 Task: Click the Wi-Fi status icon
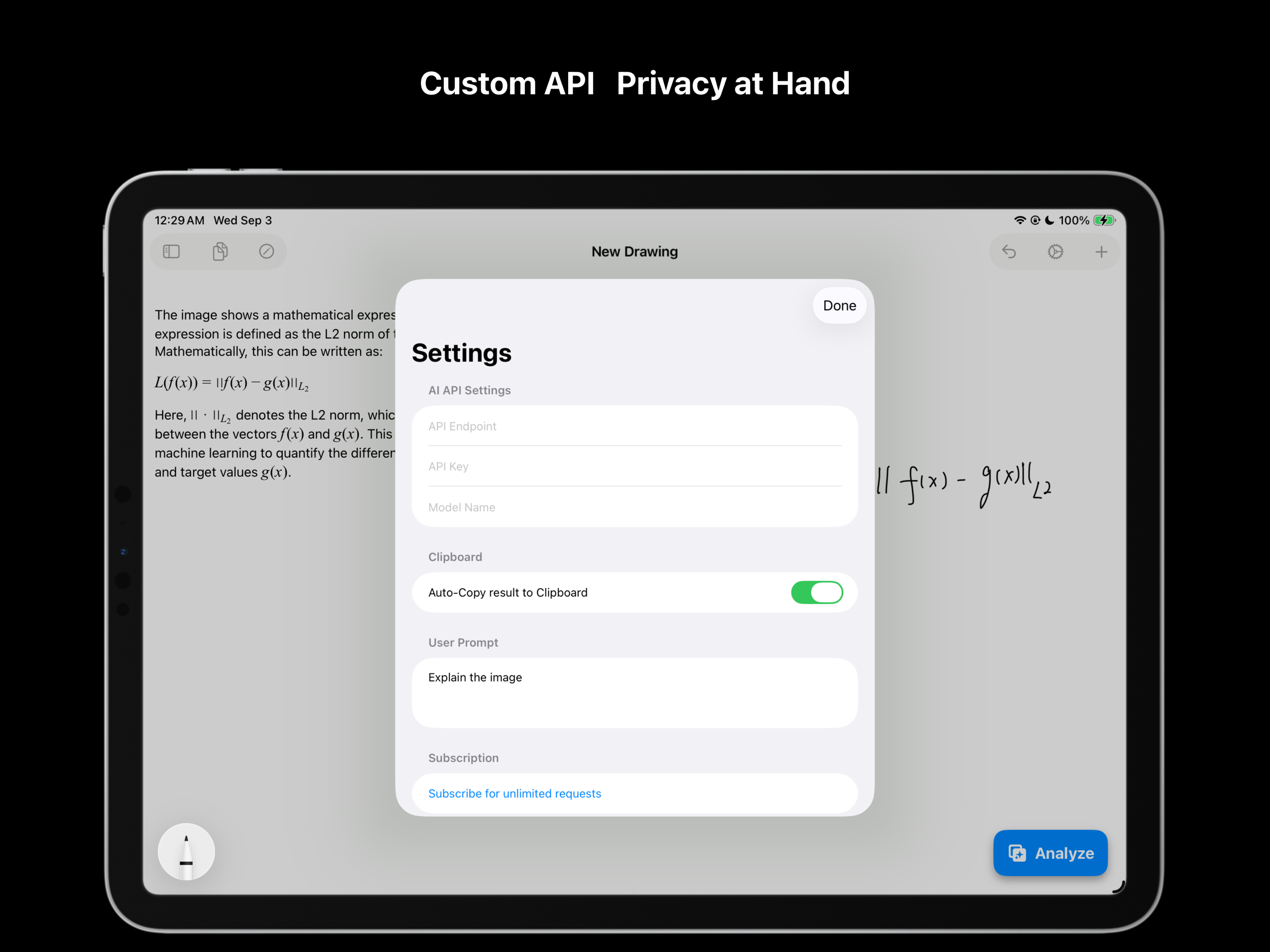tap(1020, 220)
